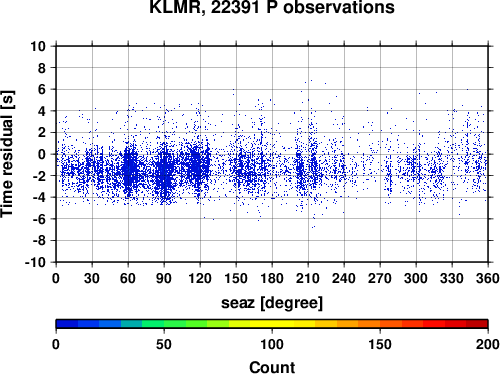Click the colorbar tick label 200

click(x=488, y=344)
